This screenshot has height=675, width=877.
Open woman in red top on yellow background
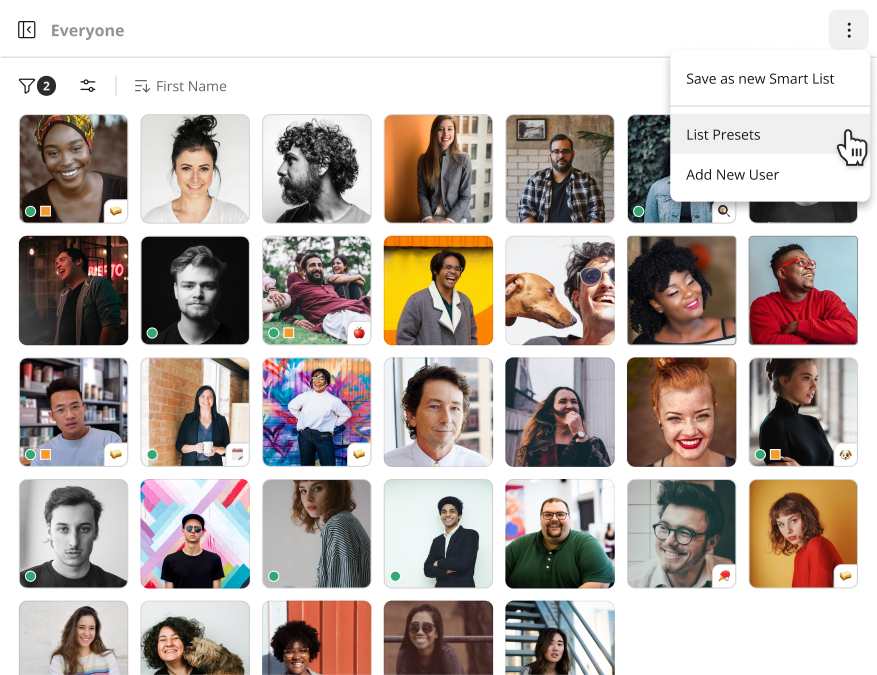tap(803, 534)
